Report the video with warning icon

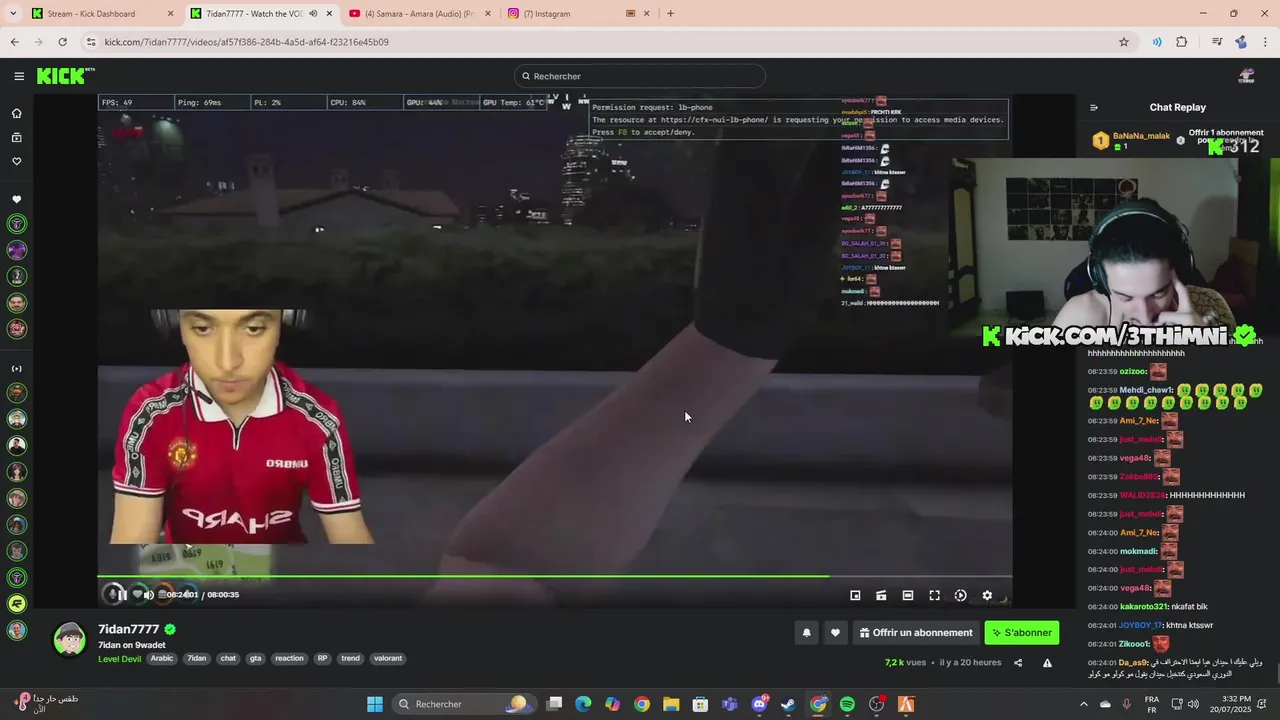[x=1047, y=662]
